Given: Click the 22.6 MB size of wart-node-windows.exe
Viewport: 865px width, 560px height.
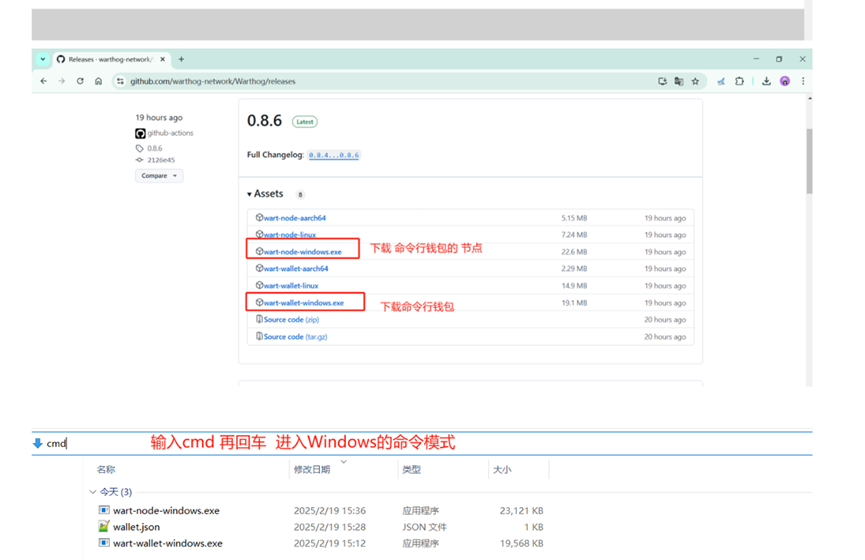Looking at the screenshot, I should pos(574,252).
